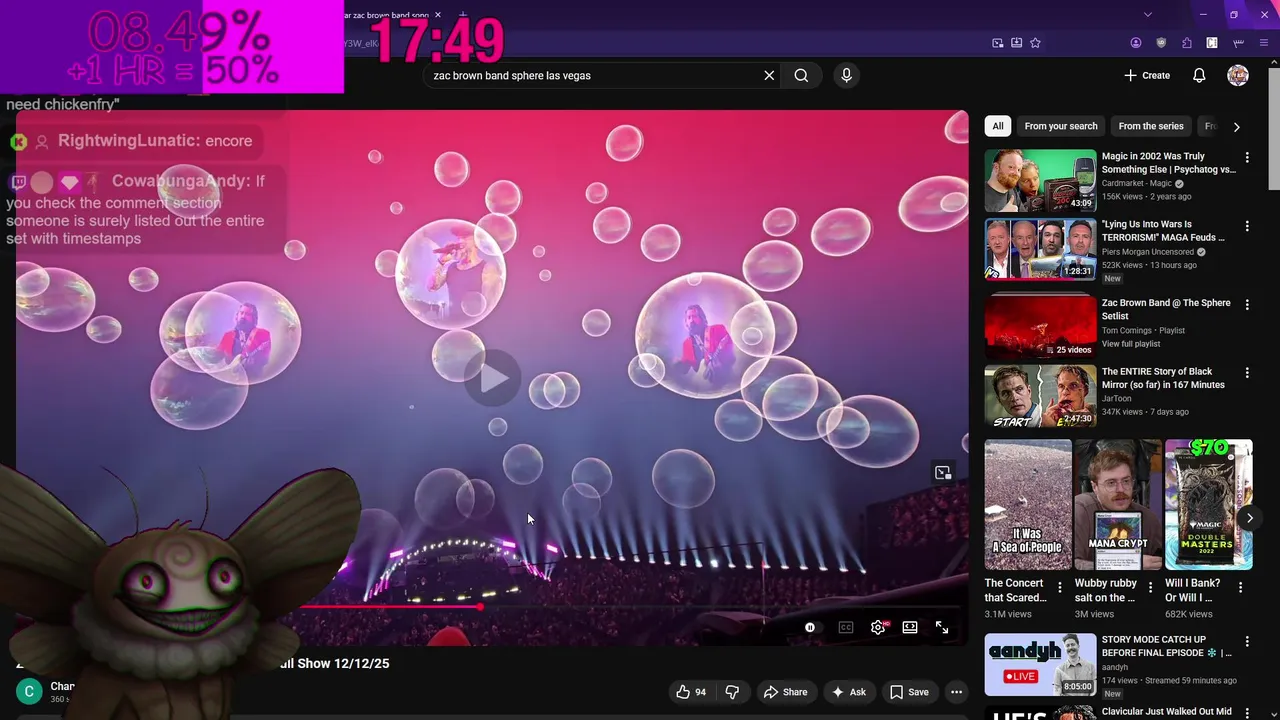
Task: Select the All filter chip
Action: click(x=998, y=126)
